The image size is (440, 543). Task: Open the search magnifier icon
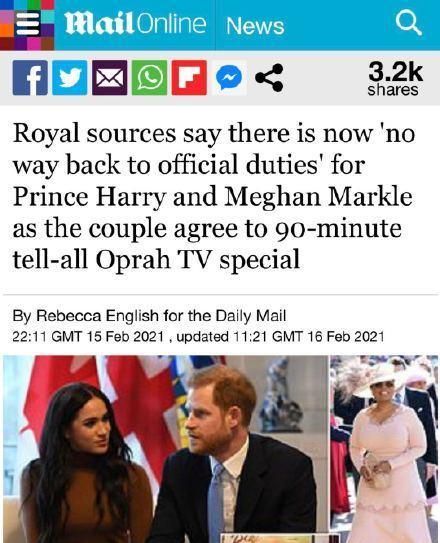[408, 24]
